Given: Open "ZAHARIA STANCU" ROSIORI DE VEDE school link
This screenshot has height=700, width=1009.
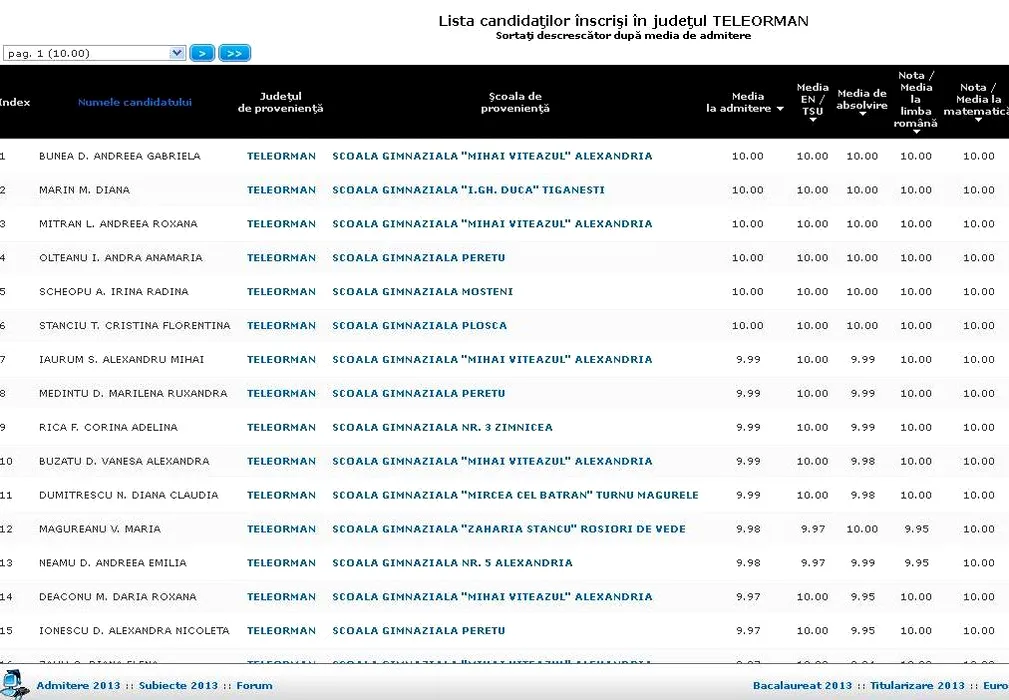Looking at the screenshot, I should point(509,529).
